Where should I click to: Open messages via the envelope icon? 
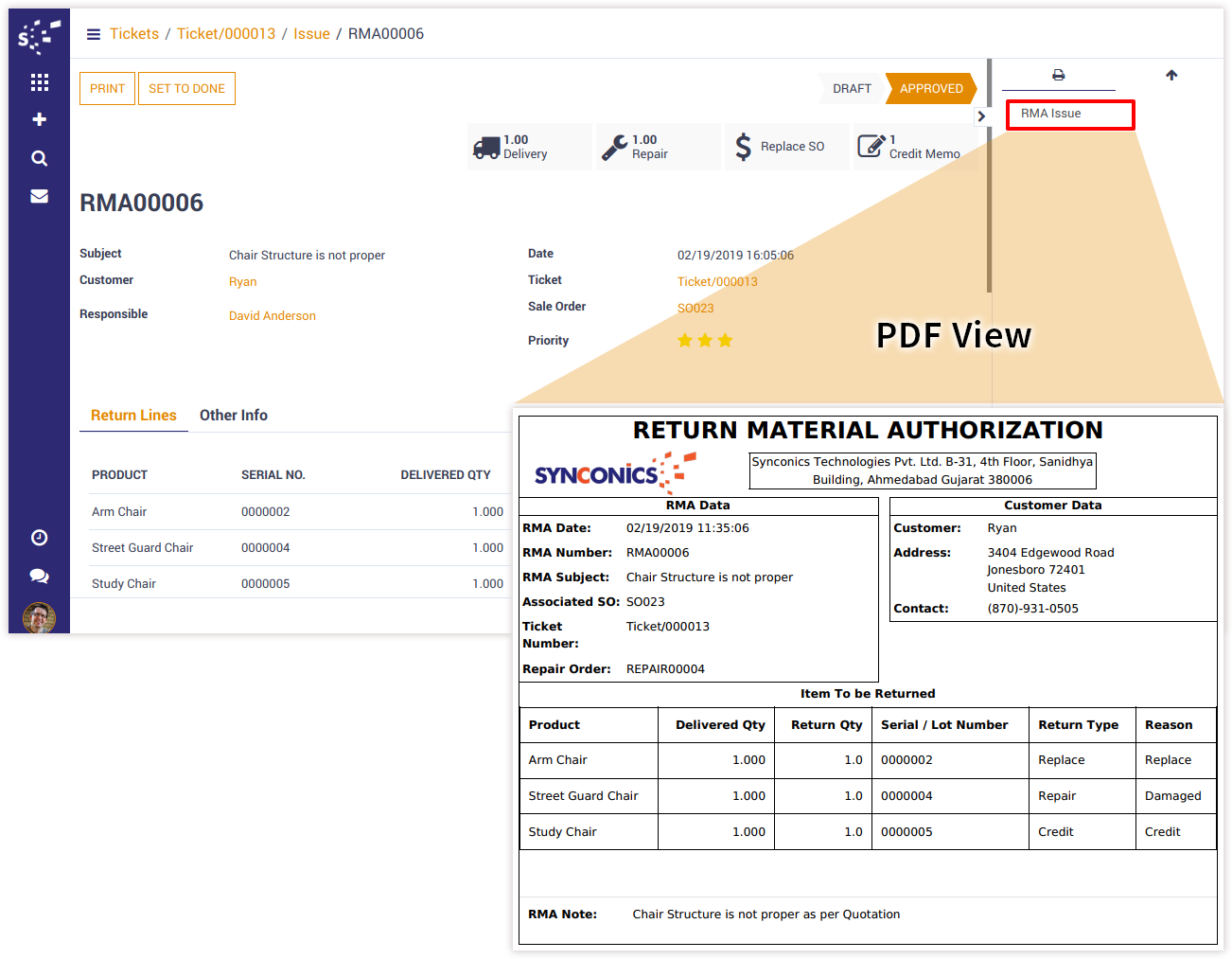click(x=39, y=196)
